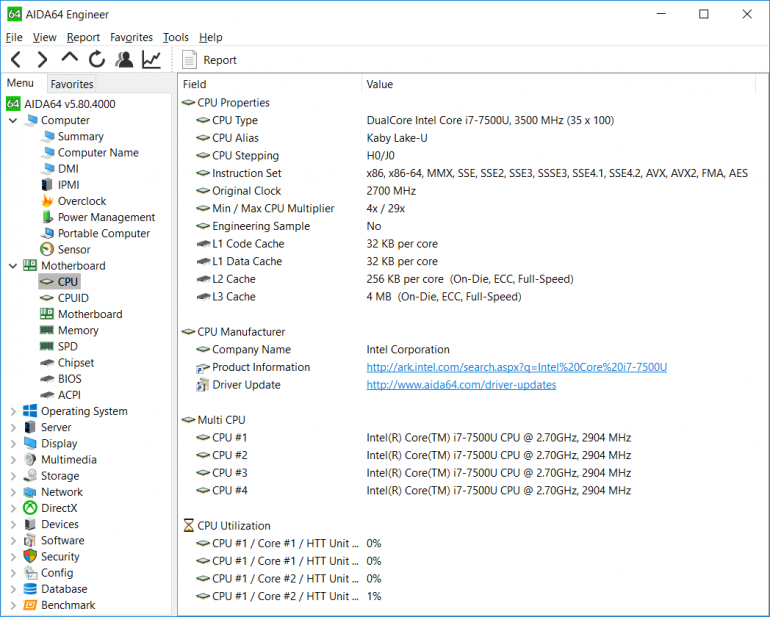The width and height of the screenshot is (770, 617).
Task: Expand the Devices node
Action: [13, 525]
